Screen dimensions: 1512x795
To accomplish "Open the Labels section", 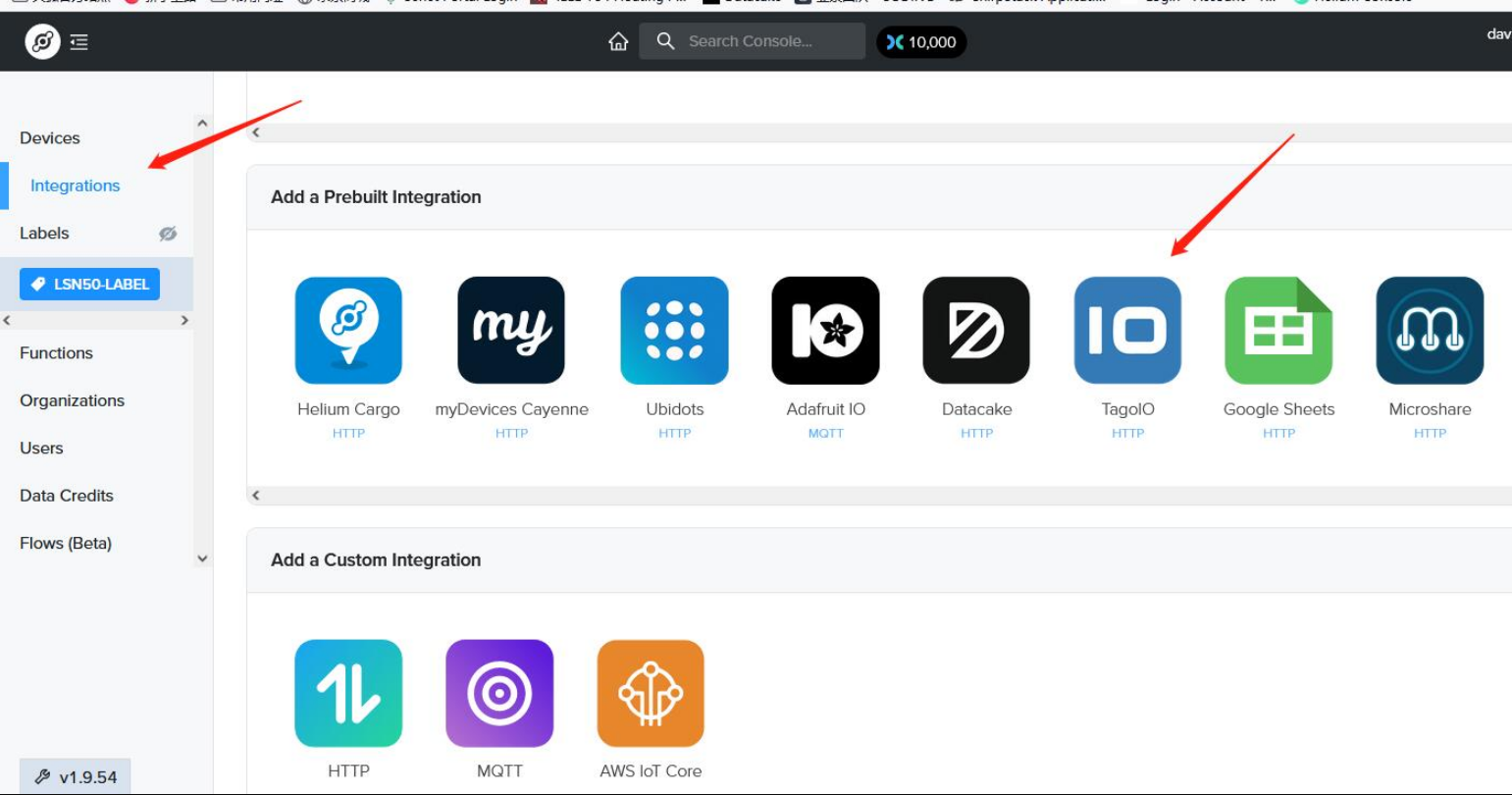I will (x=44, y=234).
